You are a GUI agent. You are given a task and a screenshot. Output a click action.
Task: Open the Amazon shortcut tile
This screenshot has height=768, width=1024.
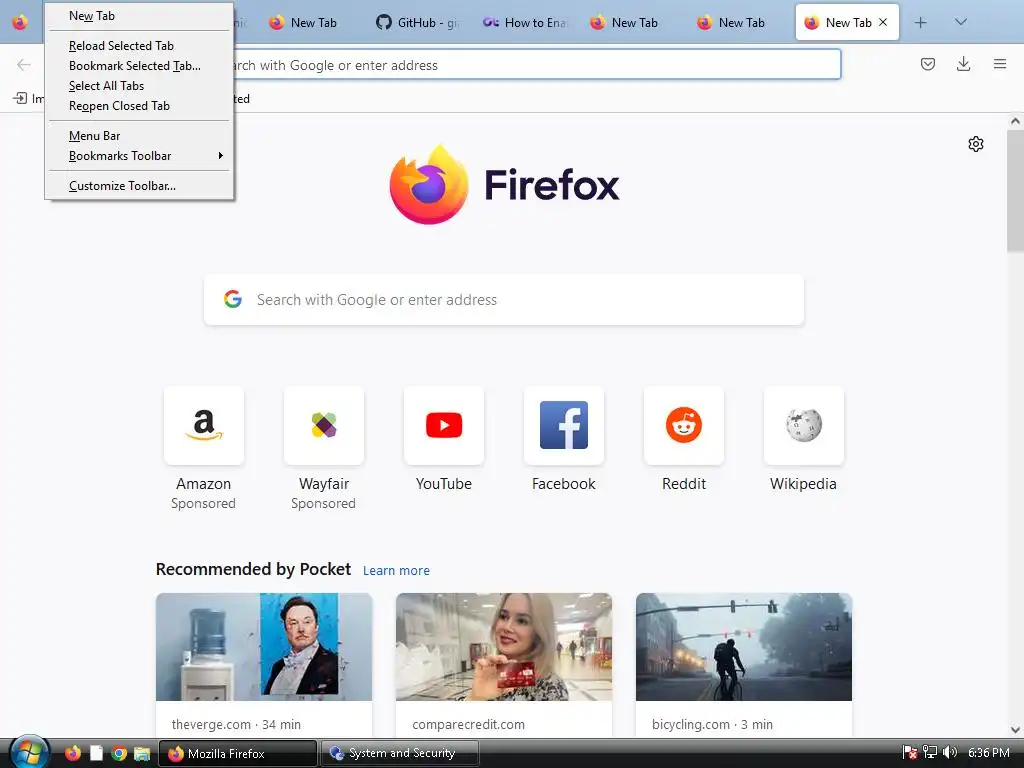(x=204, y=425)
